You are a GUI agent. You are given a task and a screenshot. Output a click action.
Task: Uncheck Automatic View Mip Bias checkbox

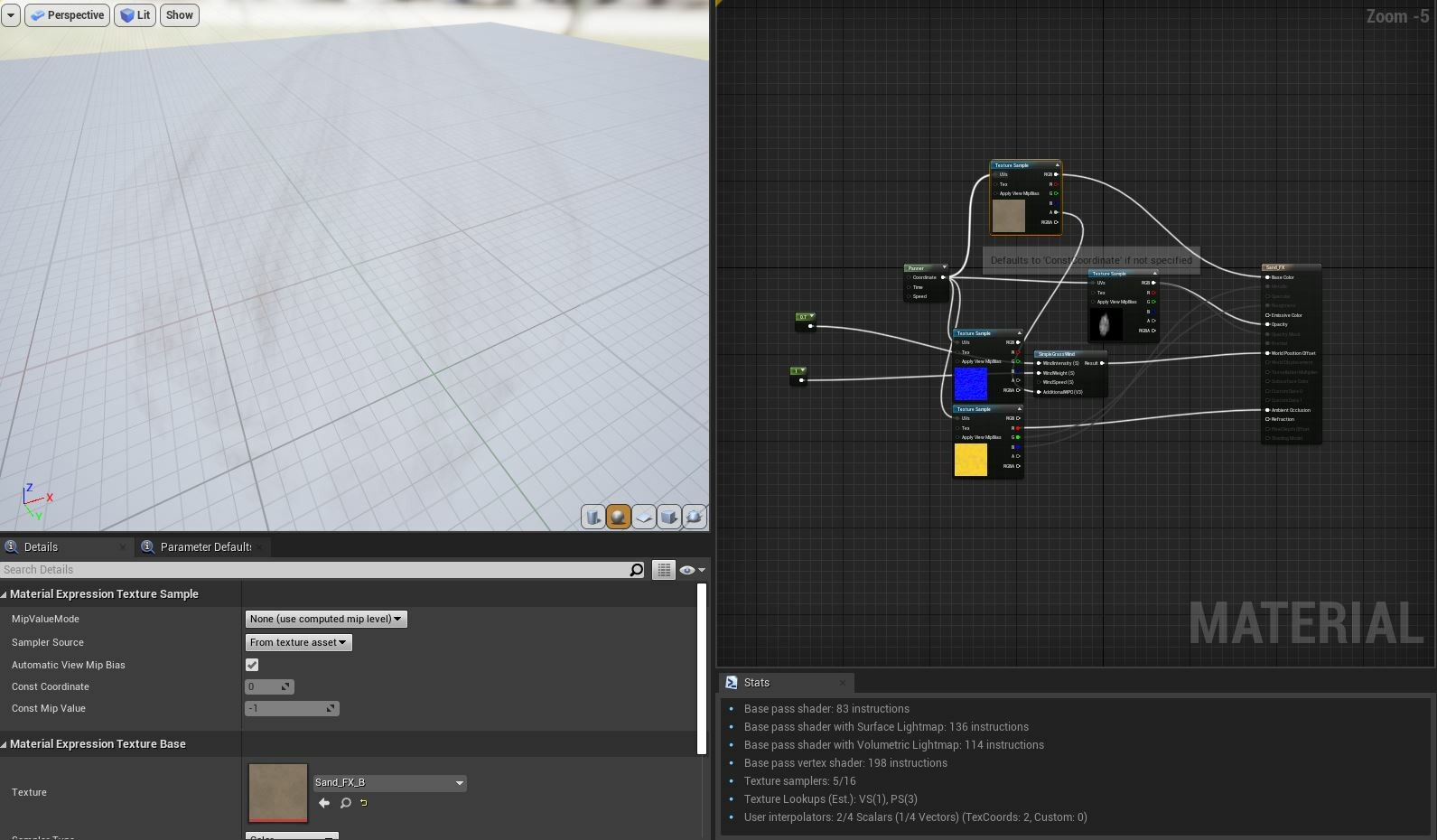point(252,665)
